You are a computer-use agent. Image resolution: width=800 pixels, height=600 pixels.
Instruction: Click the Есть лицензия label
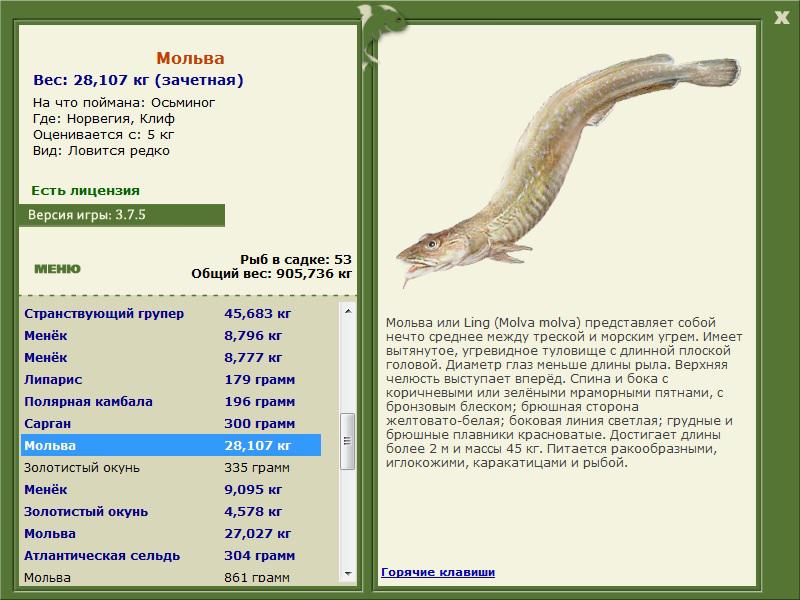tap(85, 190)
